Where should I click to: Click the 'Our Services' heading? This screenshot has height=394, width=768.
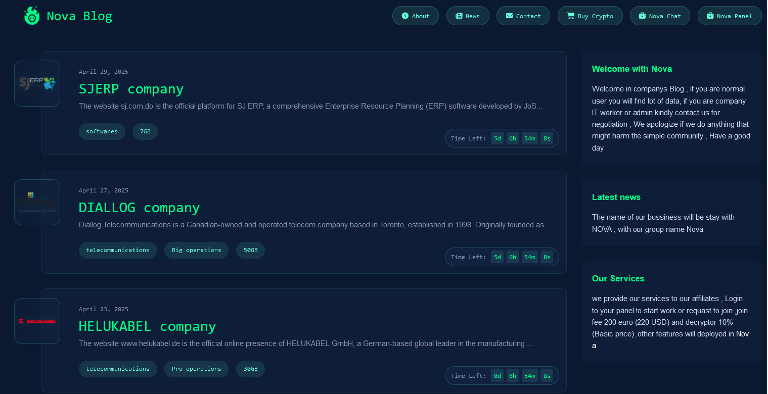[618, 278]
